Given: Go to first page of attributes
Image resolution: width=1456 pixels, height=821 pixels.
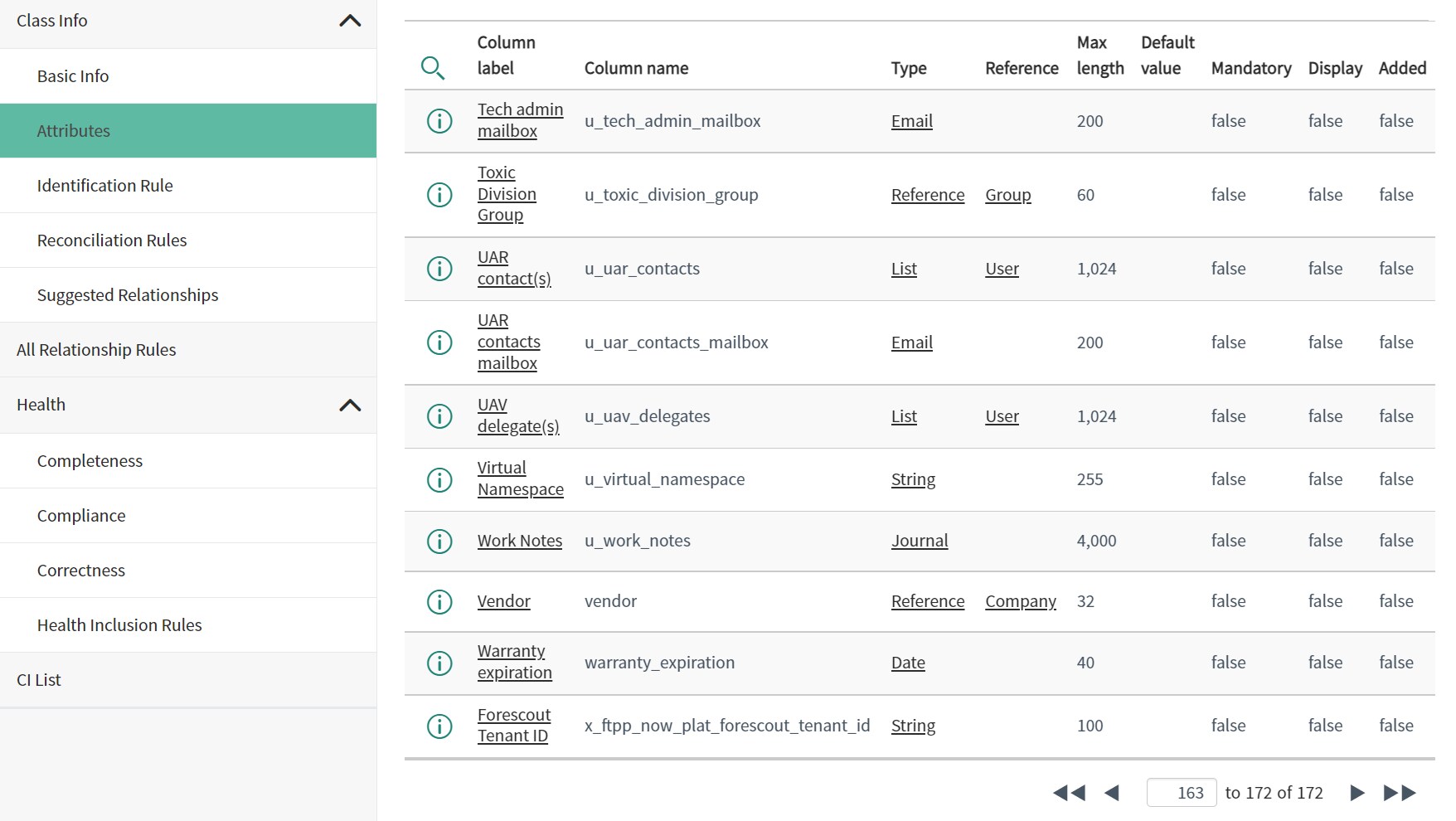Looking at the screenshot, I should click(1069, 794).
